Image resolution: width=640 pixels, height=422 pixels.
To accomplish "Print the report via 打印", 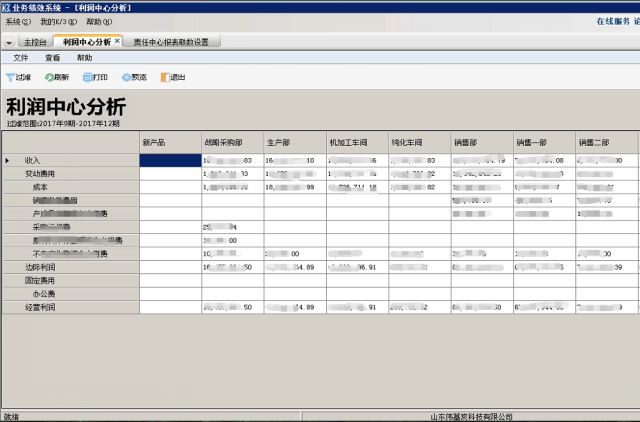I will pos(95,77).
